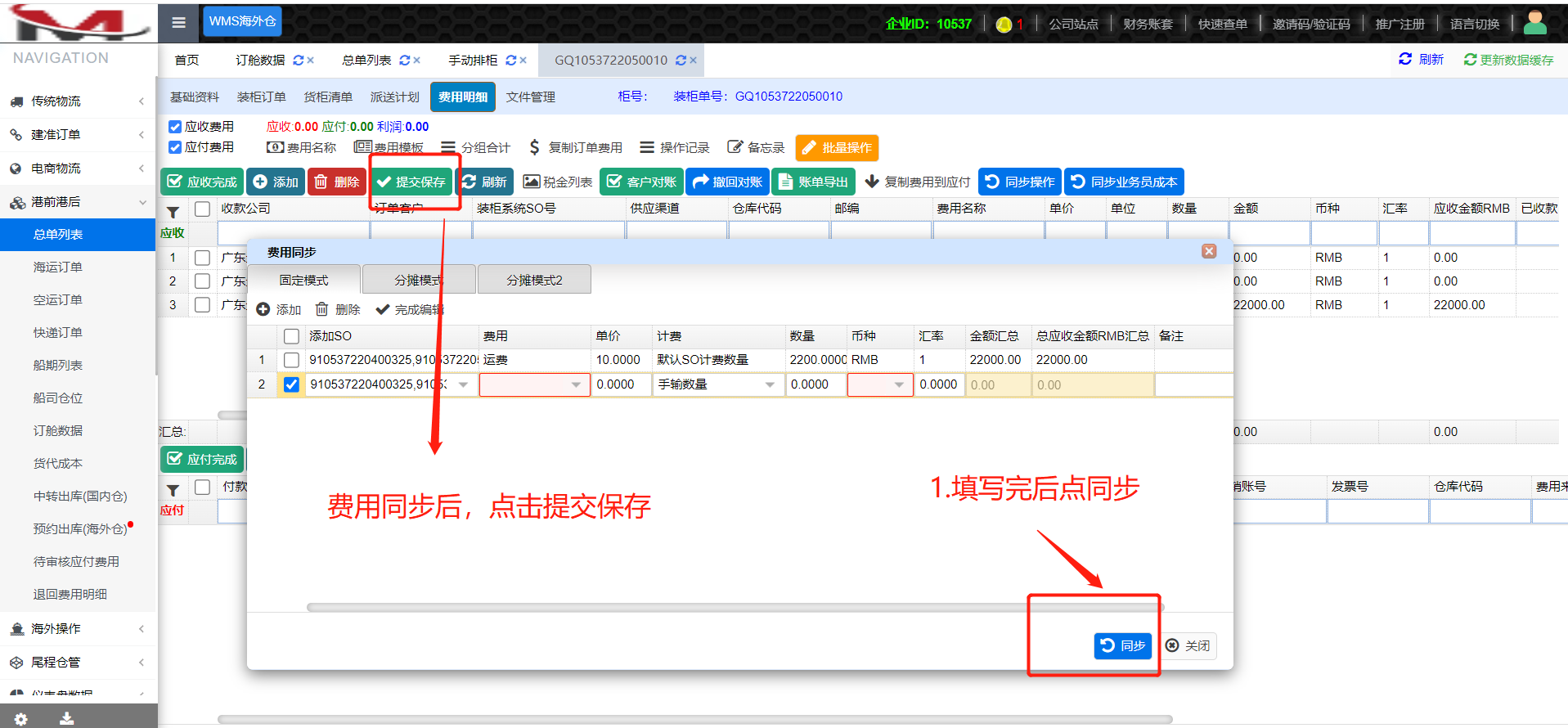Click the green 提交保存 button

[x=411, y=182]
